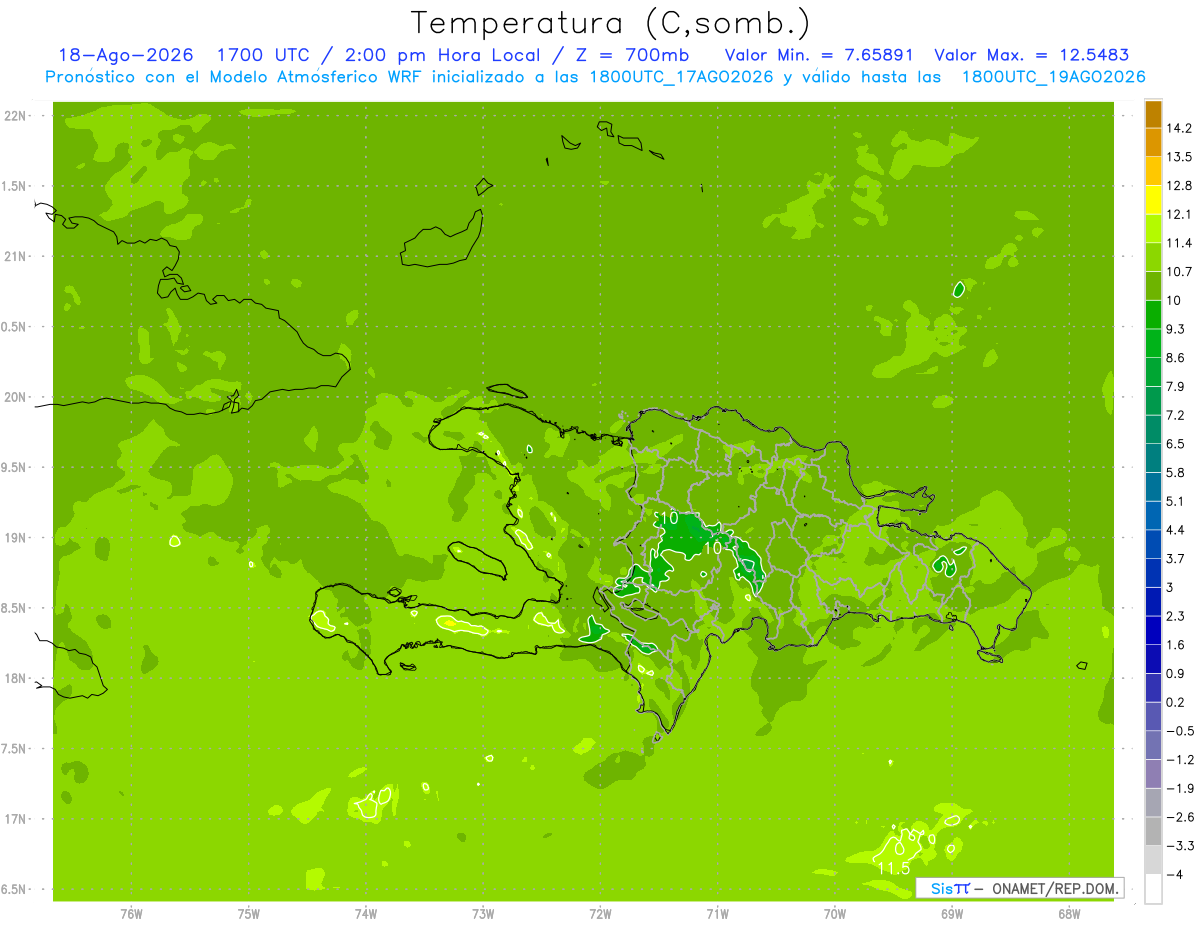The image size is (1200, 927).
Task: Click the '1800UTC_17AGO2026' initialization time
Action: [683, 77]
